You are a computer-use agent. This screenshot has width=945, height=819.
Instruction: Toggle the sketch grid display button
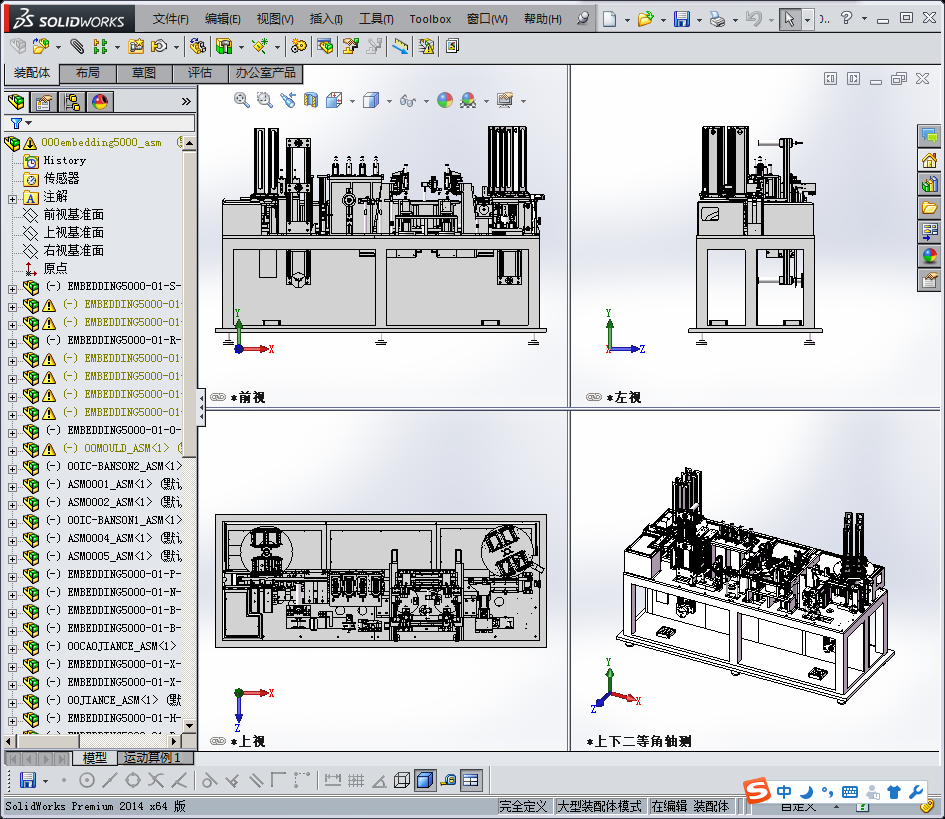[x=355, y=780]
